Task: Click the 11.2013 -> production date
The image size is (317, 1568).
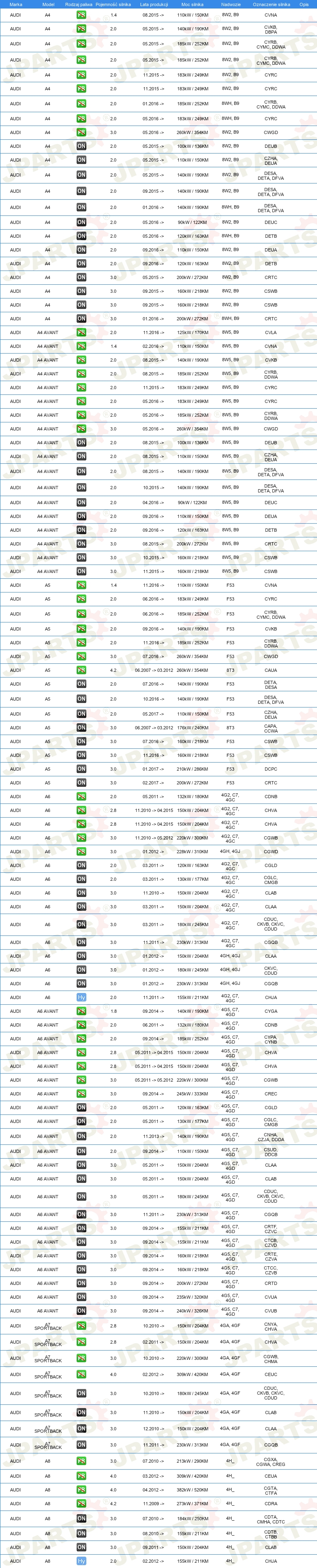Action: point(154,1136)
